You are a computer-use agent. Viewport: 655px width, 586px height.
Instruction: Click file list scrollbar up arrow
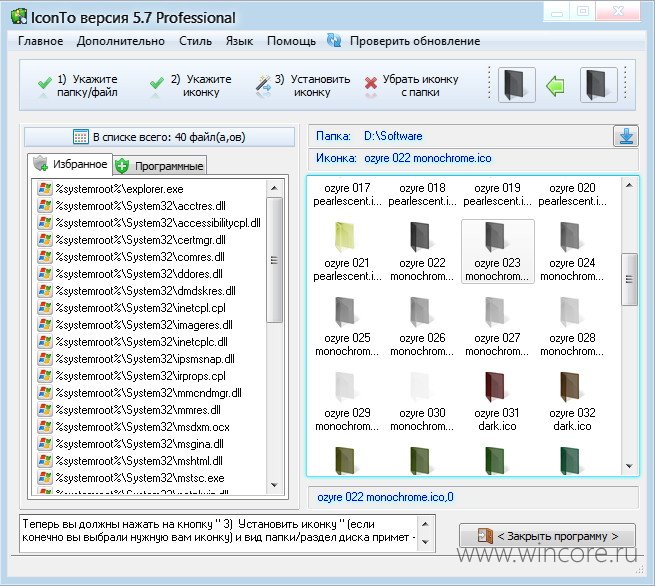click(x=274, y=188)
